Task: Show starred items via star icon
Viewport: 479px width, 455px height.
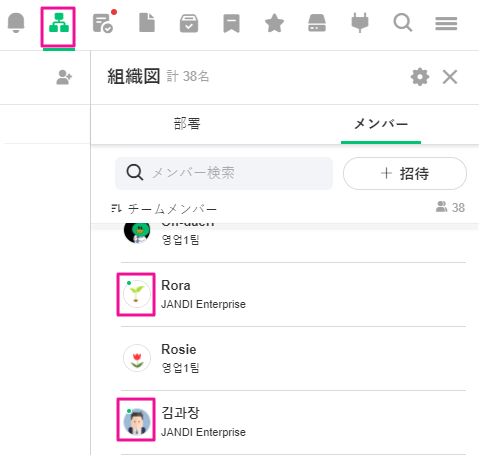Action: 274,23
